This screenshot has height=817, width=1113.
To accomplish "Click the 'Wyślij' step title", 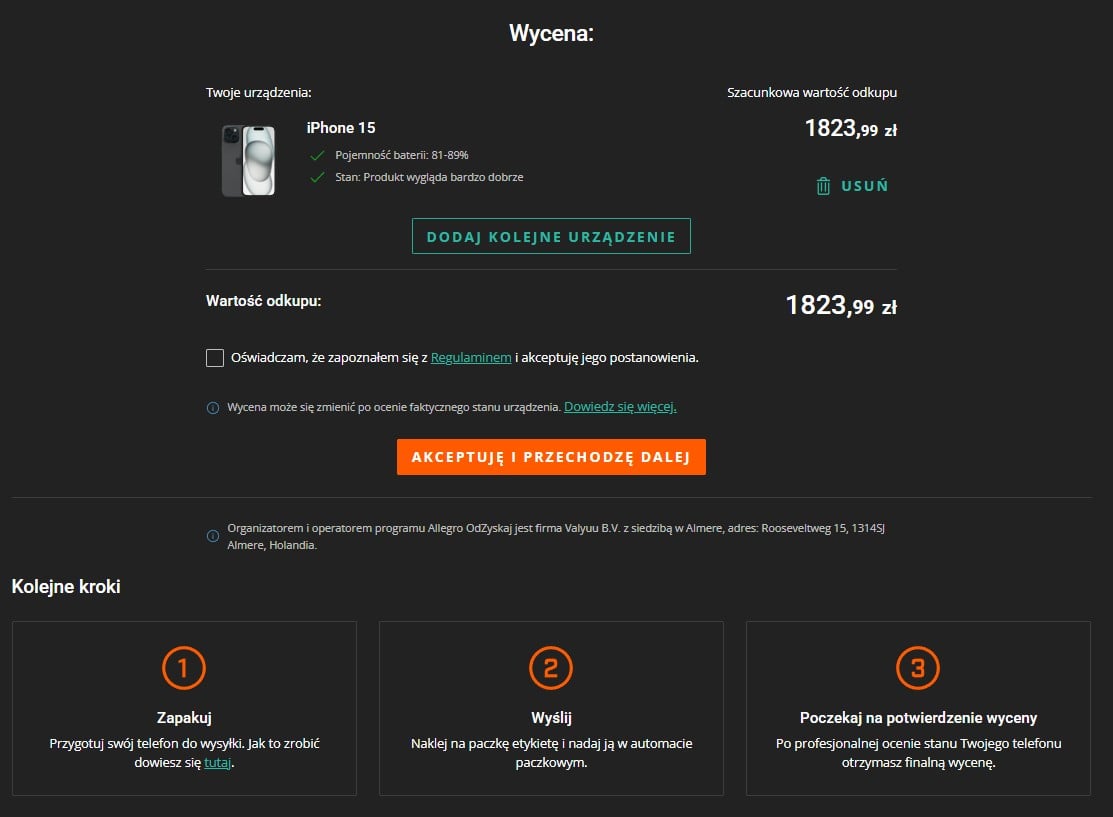I will click(551, 718).
